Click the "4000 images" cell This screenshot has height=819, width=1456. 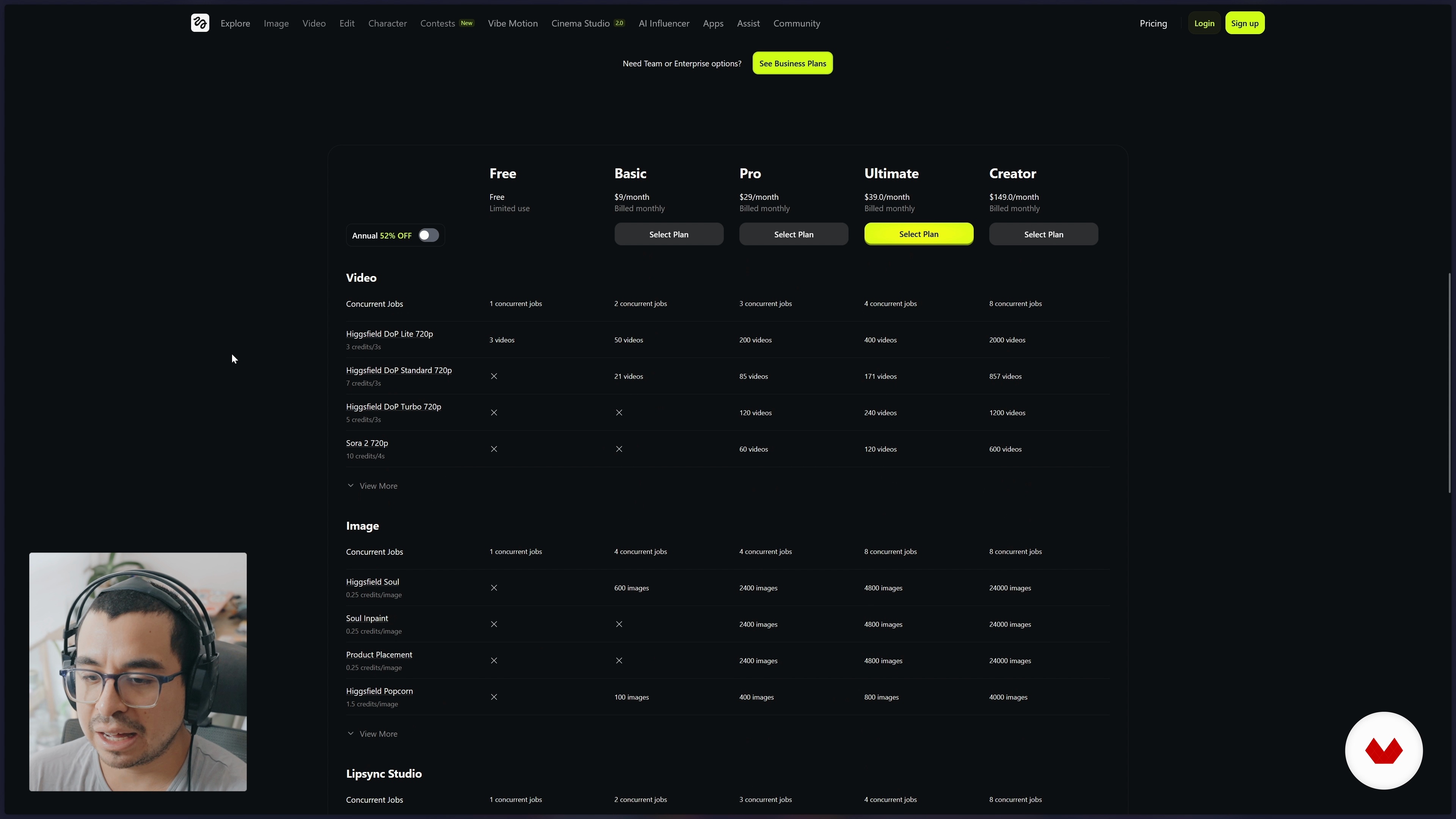pos(1008,698)
